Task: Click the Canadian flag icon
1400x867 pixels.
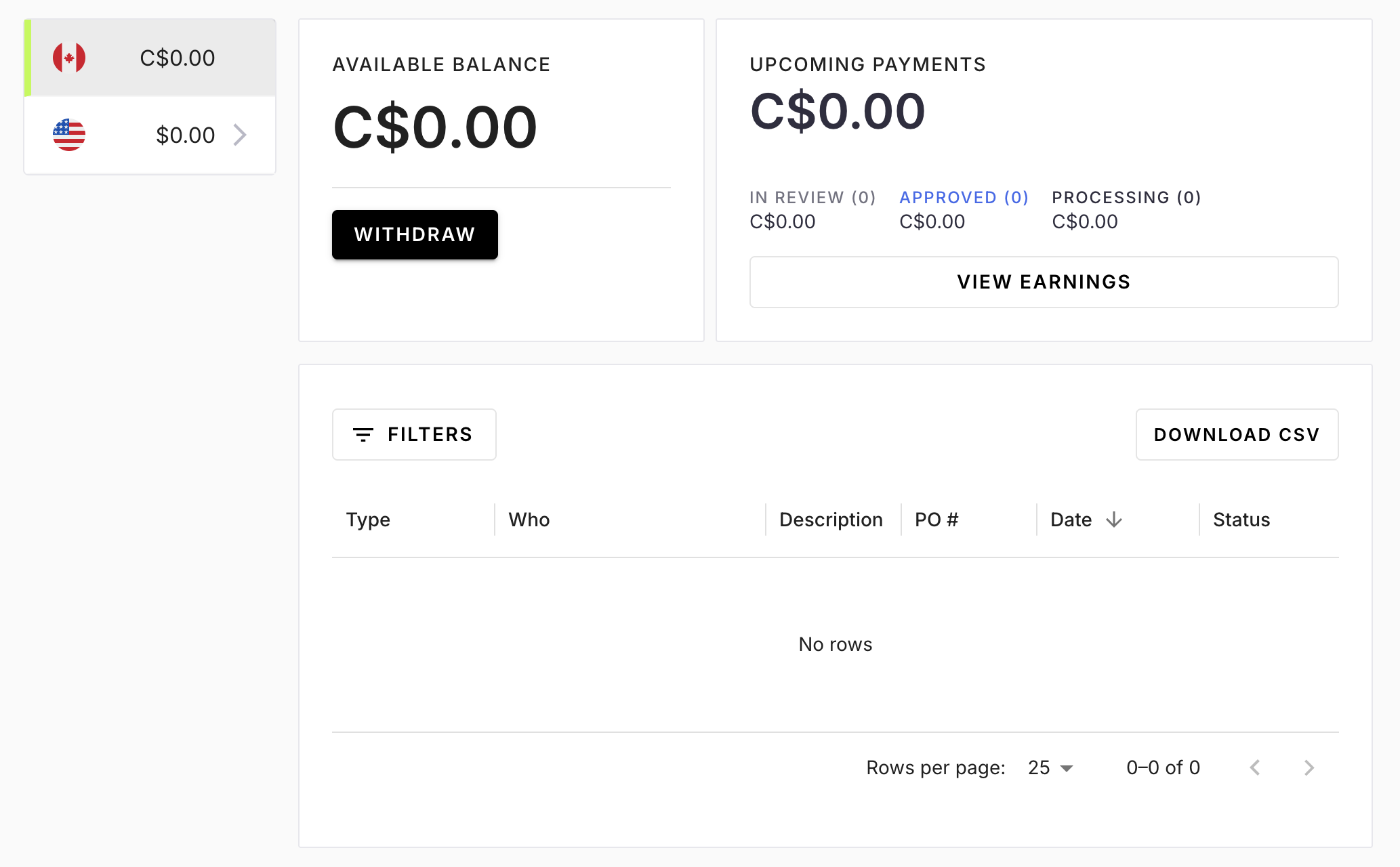Action: pyautogui.click(x=69, y=58)
